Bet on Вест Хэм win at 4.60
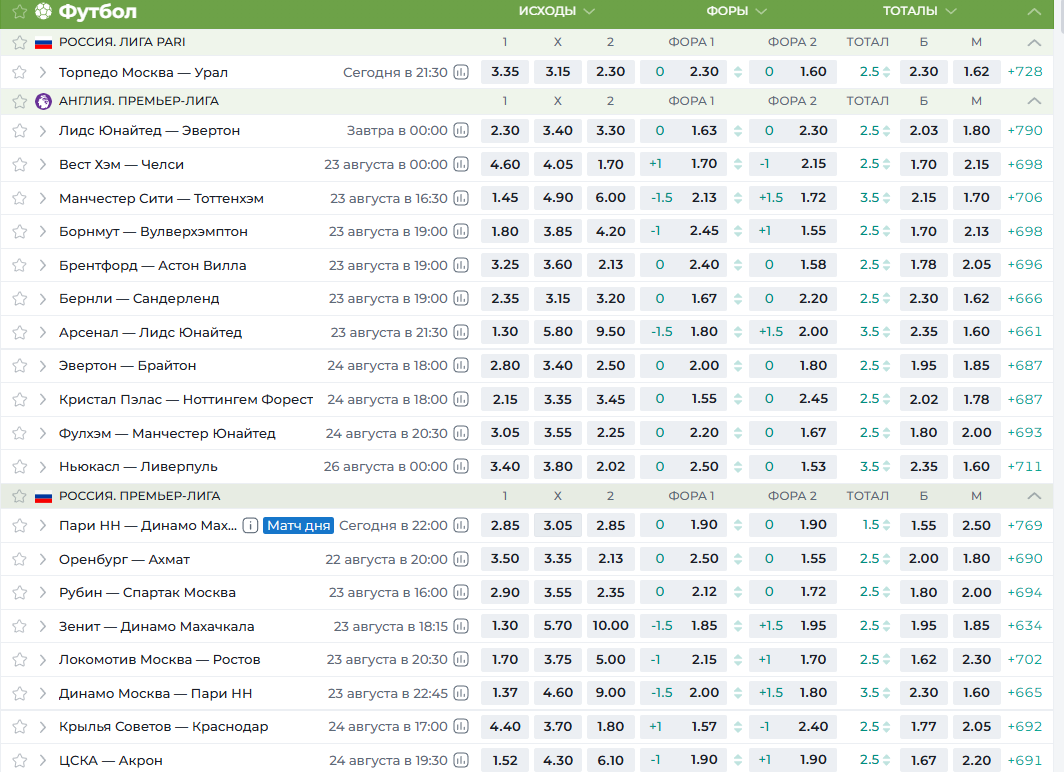The image size is (1064, 772). (x=505, y=164)
